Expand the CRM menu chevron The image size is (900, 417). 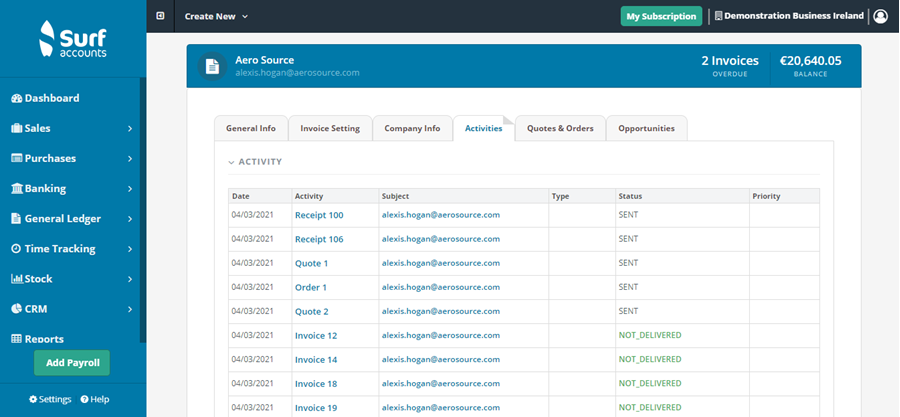click(x=130, y=309)
